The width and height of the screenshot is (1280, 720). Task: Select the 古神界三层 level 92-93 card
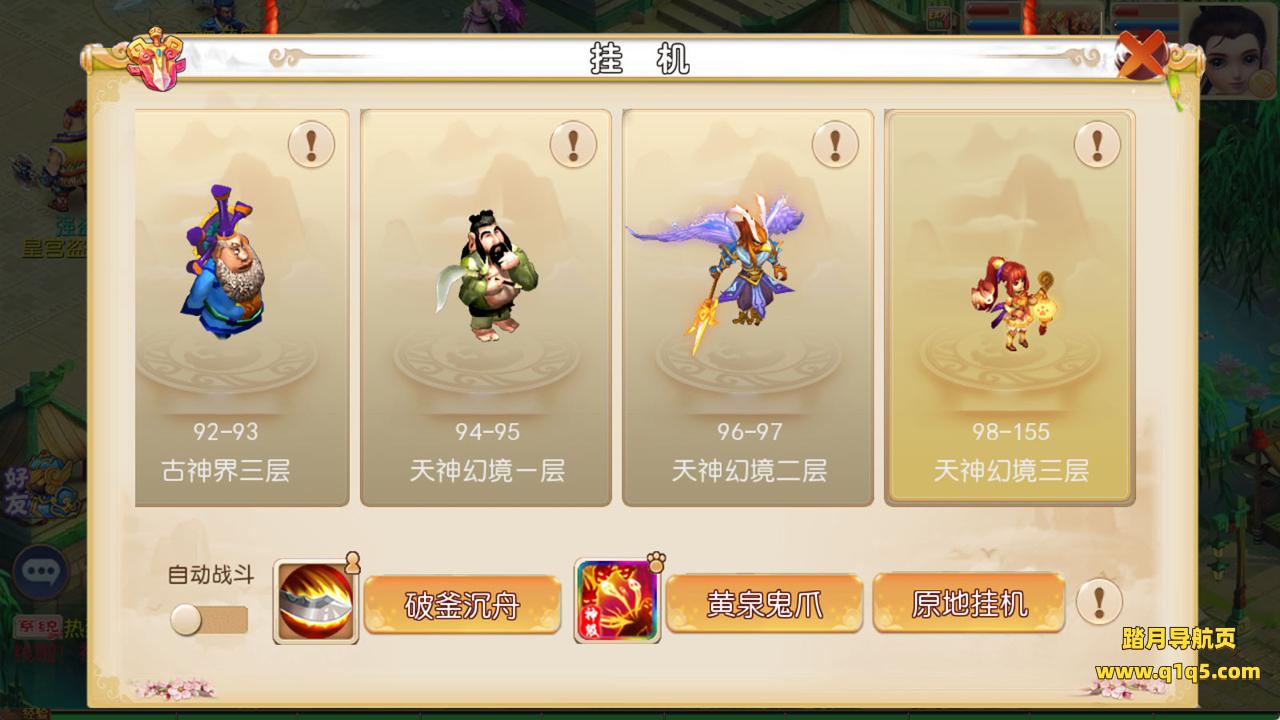tap(242, 308)
